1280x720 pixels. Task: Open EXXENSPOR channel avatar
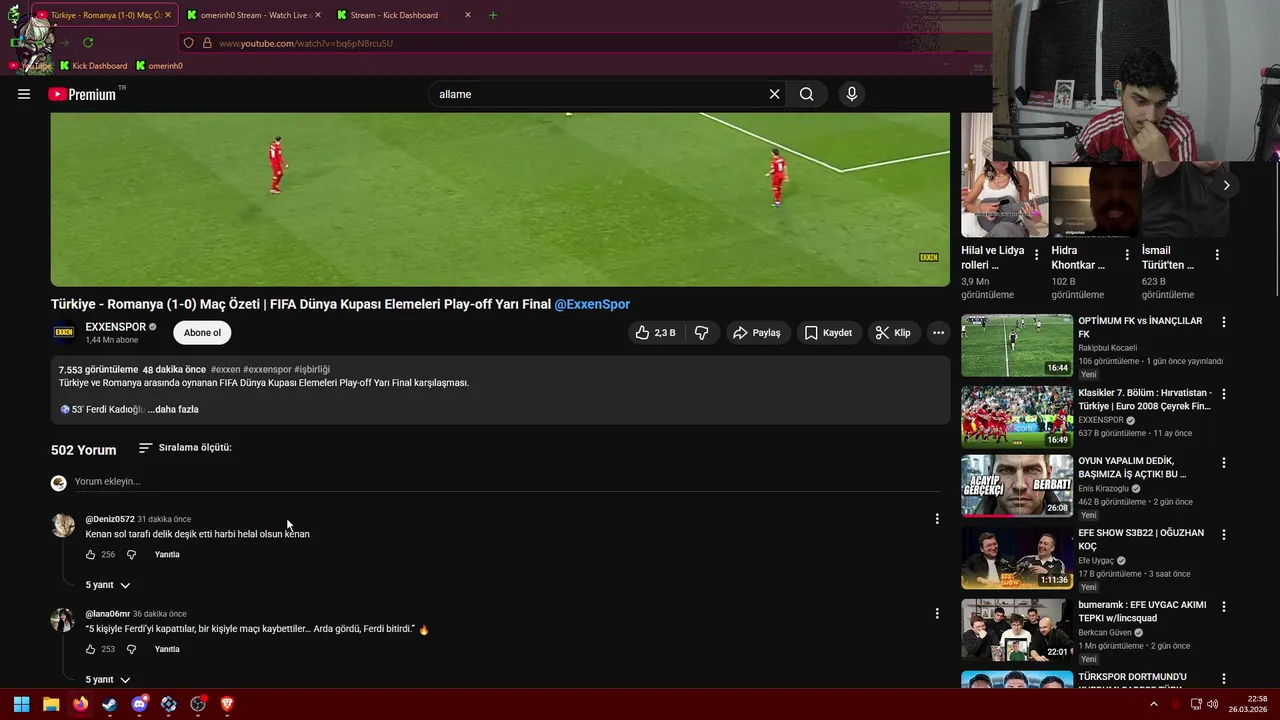click(64, 333)
